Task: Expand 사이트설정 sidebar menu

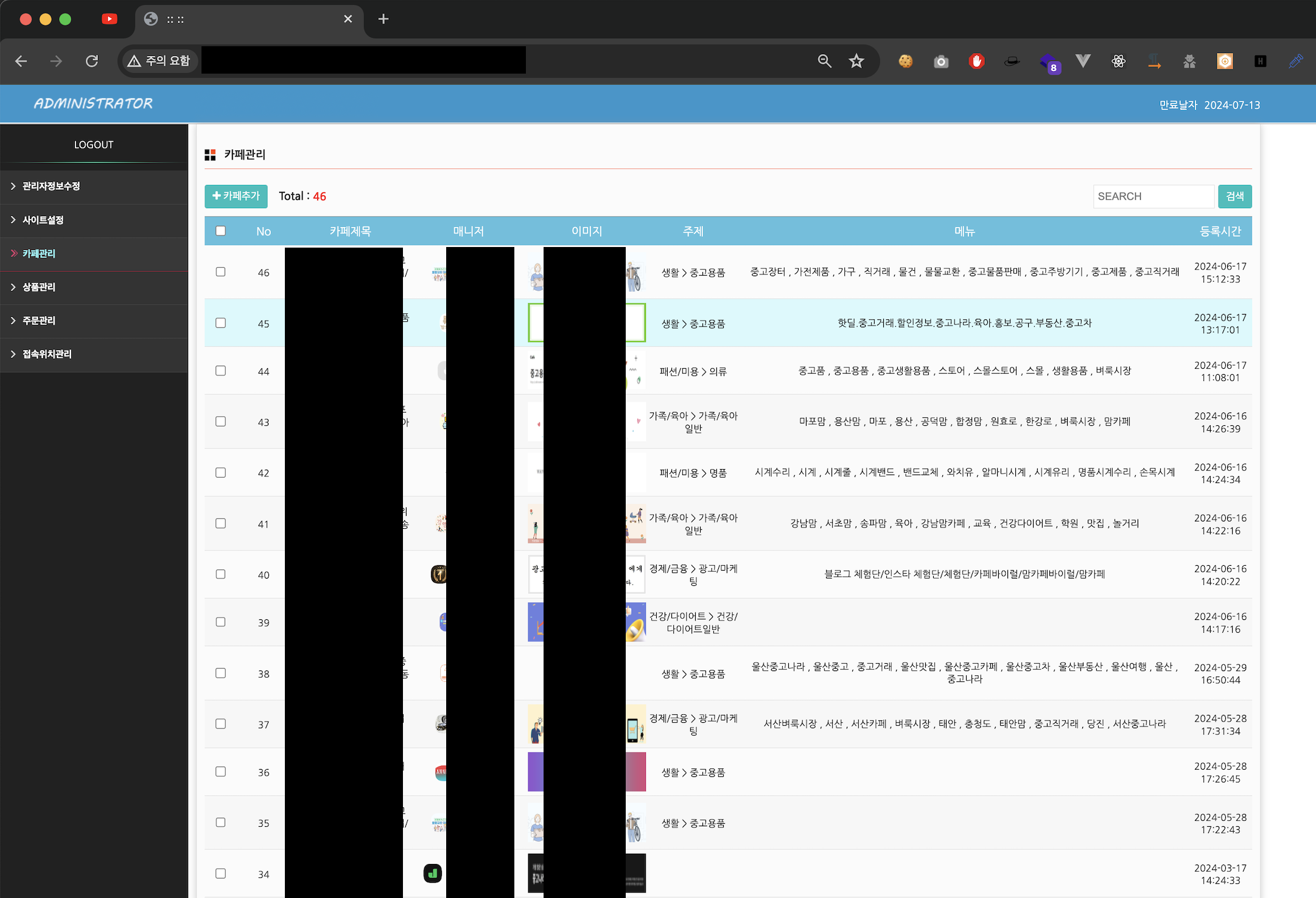Action: pyautogui.click(x=43, y=220)
